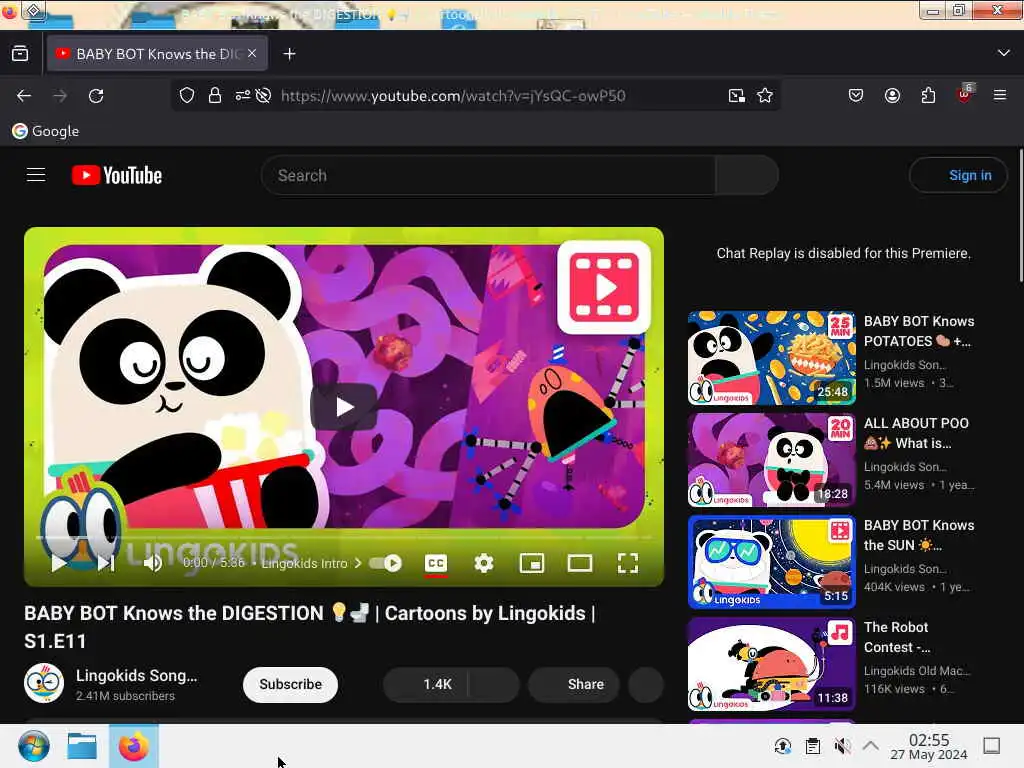Image resolution: width=1024 pixels, height=768 pixels.
Task: Open the Windows Start menu
Action: tap(33, 746)
